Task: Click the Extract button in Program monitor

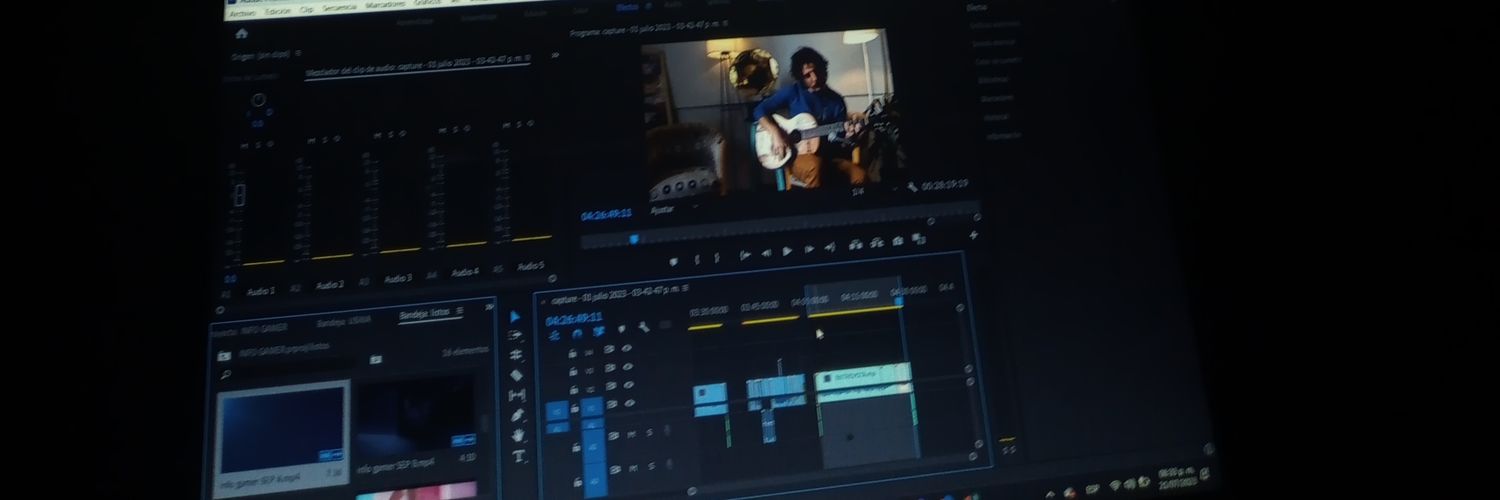Action: tap(877, 243)
